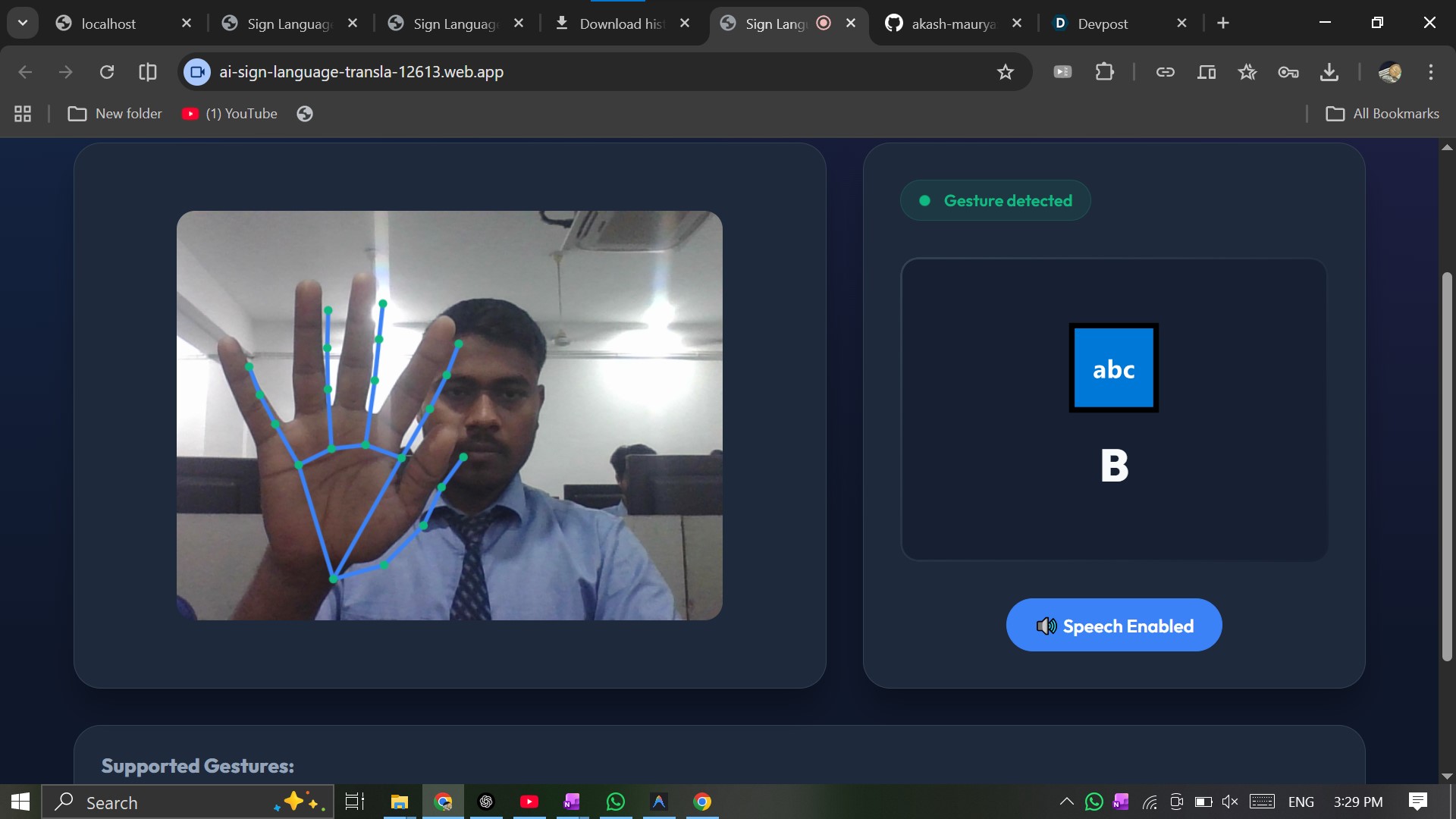Click the camera permission icon in address bar

click(197, 72)
